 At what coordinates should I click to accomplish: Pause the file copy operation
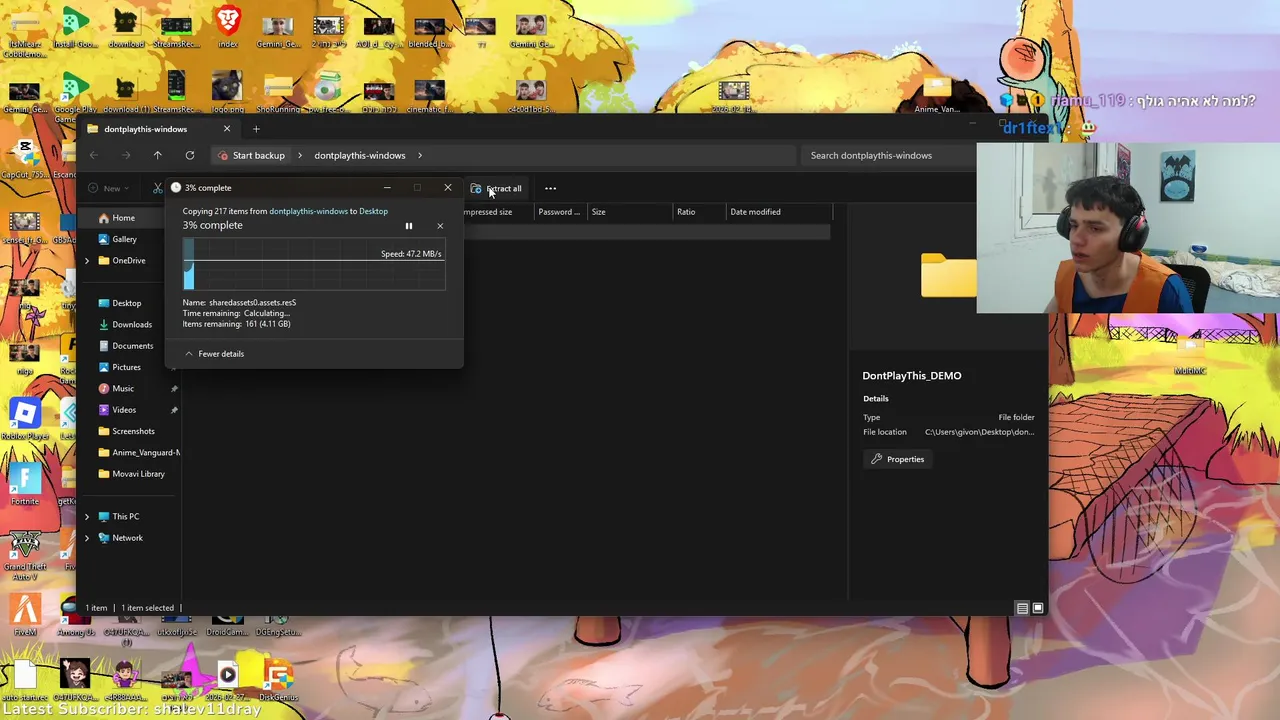point(408,226)
